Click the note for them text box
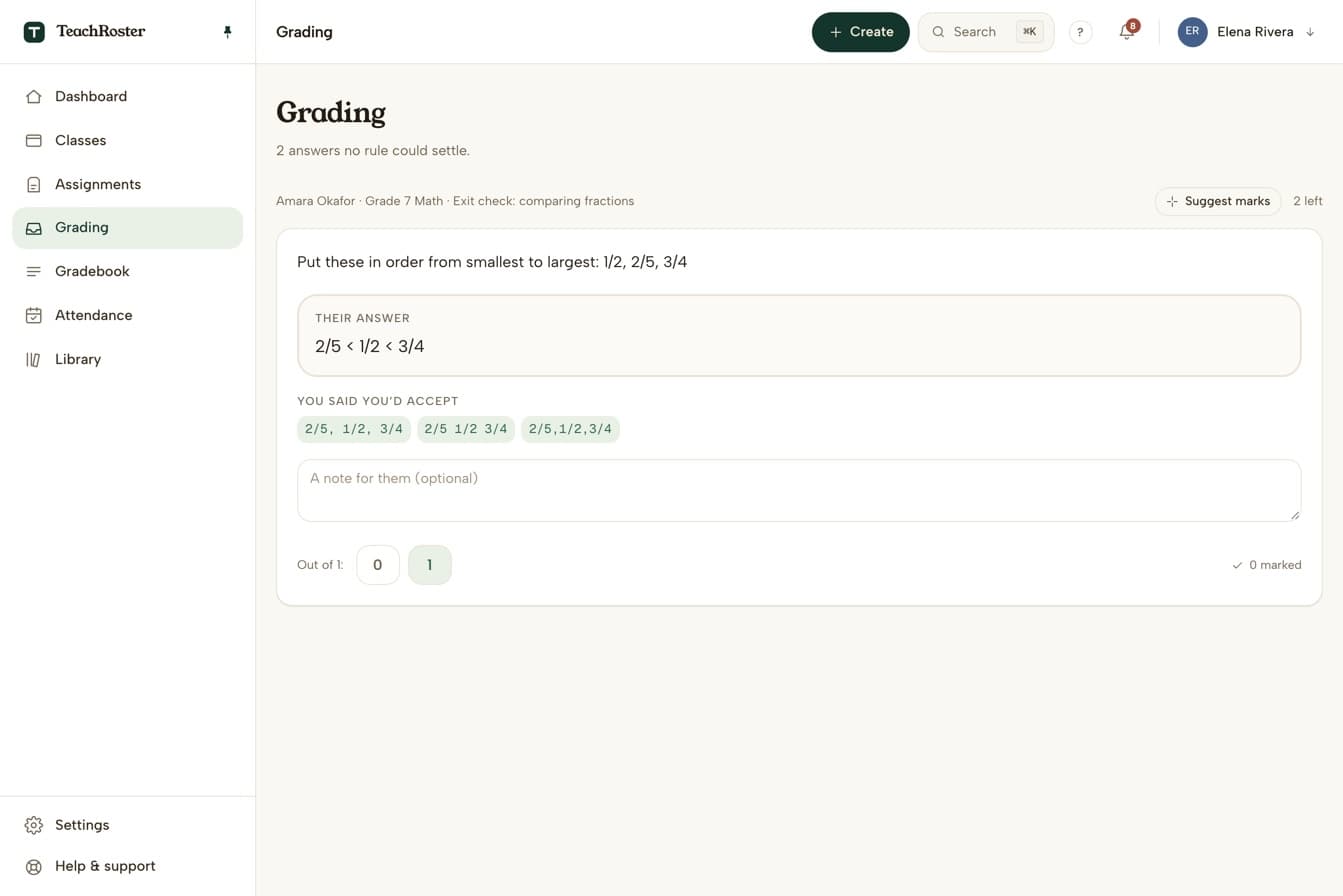Image resolution: width=1343 pixels, height=896 pixels. 799,491
